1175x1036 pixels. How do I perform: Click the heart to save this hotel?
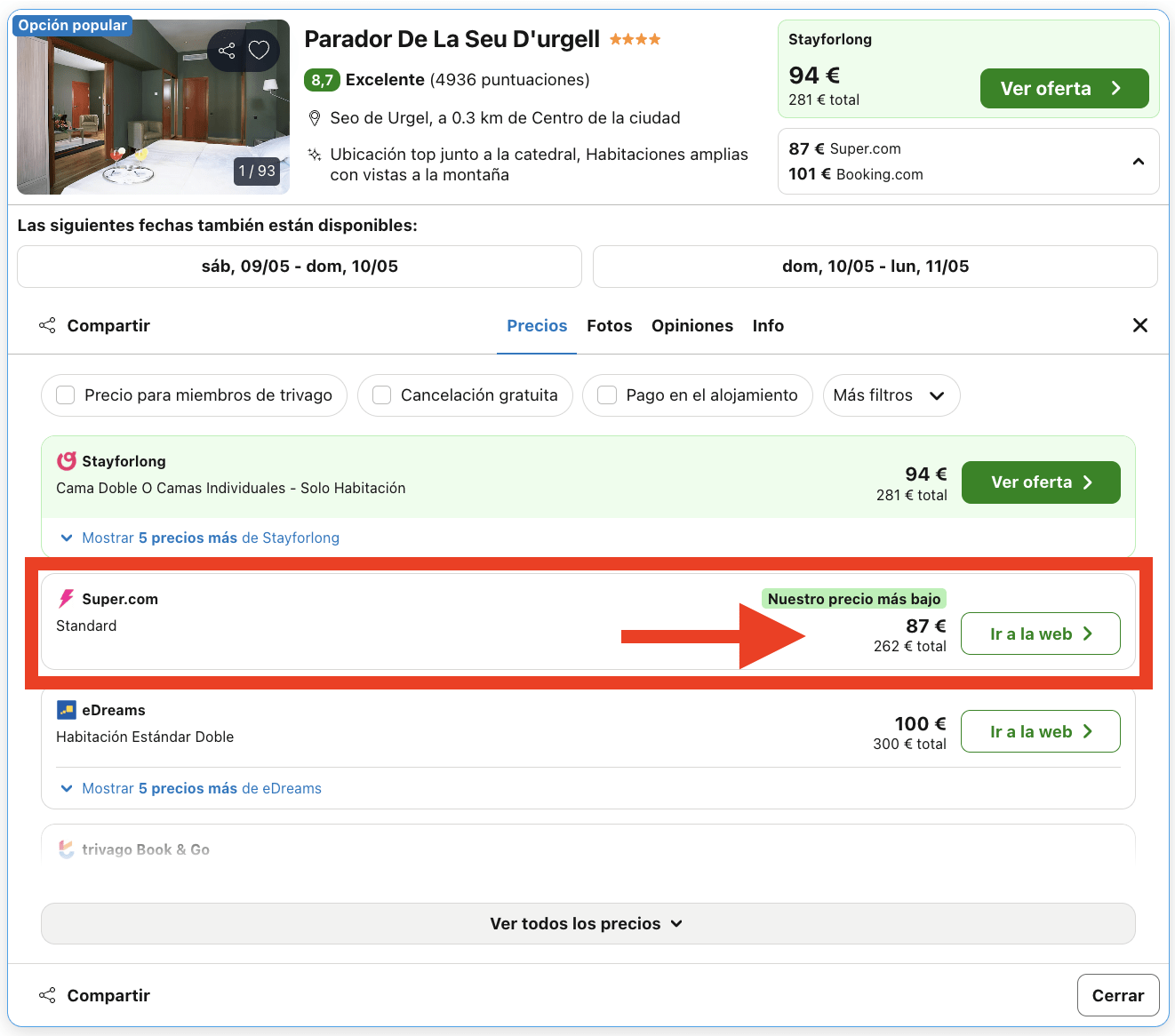pos(259,51)
